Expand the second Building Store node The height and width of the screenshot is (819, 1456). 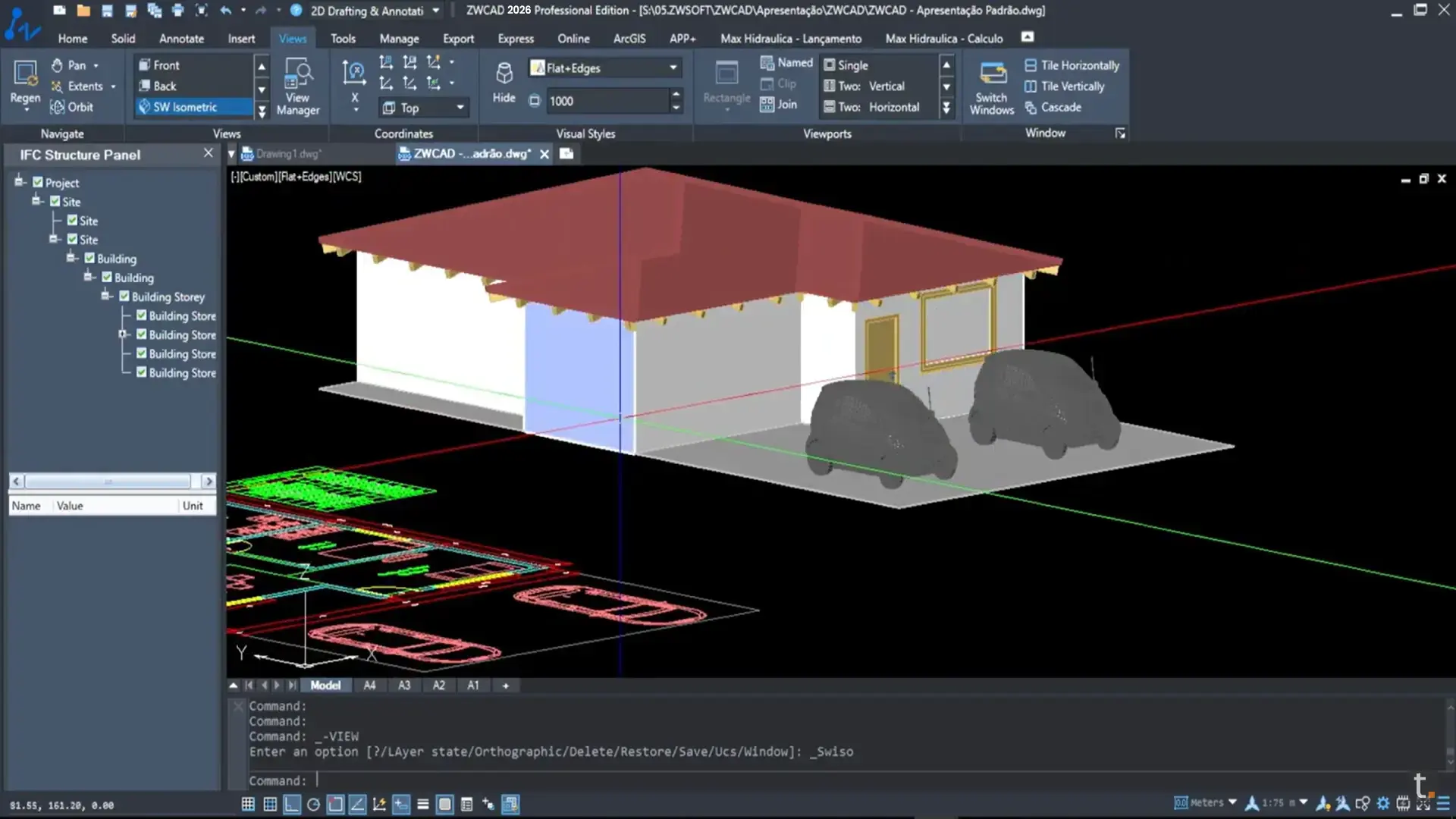coord(122,334)
